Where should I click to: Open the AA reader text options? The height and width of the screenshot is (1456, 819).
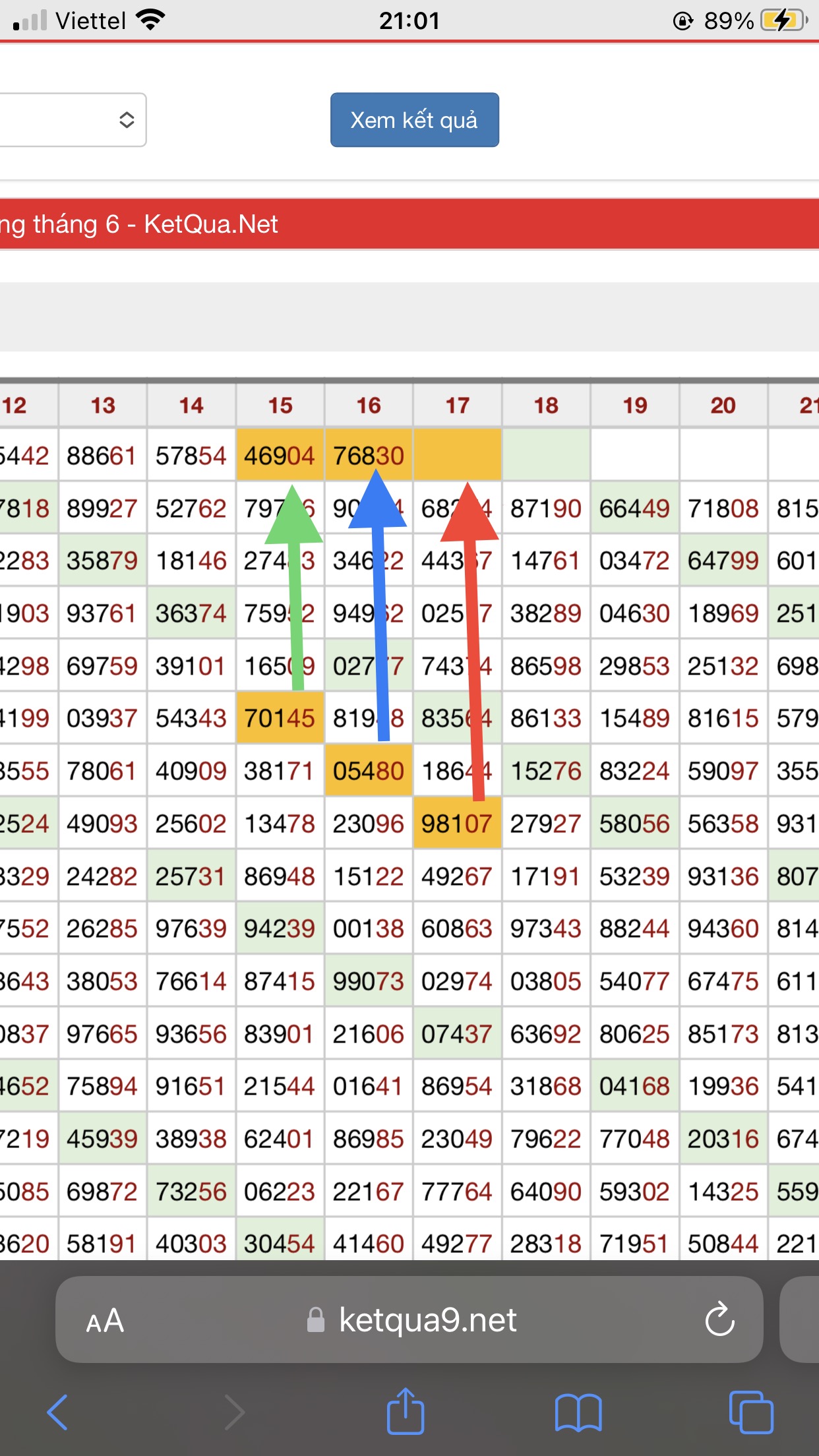(x=105, y=1321)
